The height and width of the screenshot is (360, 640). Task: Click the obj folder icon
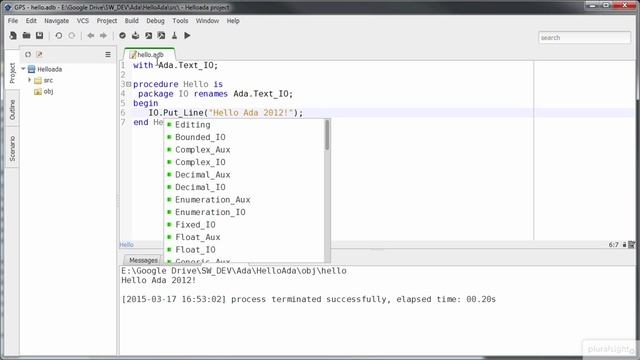(38, 92)
